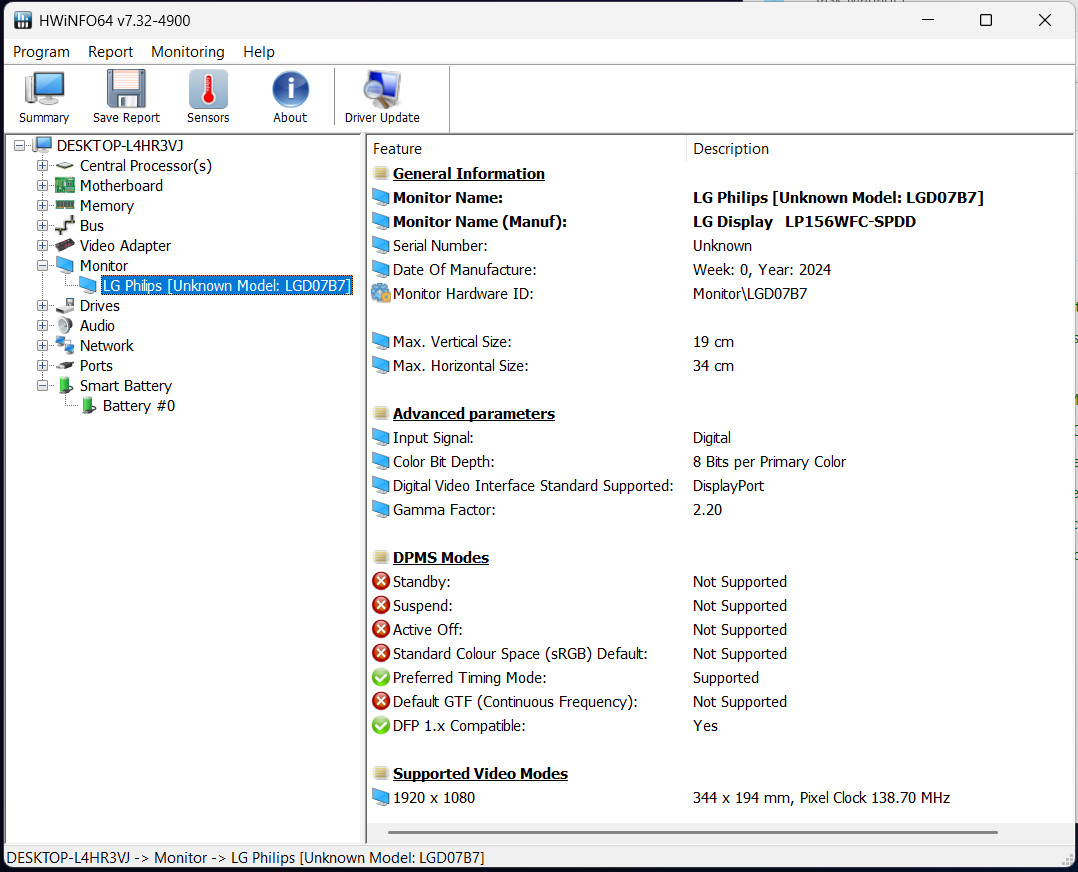
Task: Select the Network tree node
Action: coord(107,345)
